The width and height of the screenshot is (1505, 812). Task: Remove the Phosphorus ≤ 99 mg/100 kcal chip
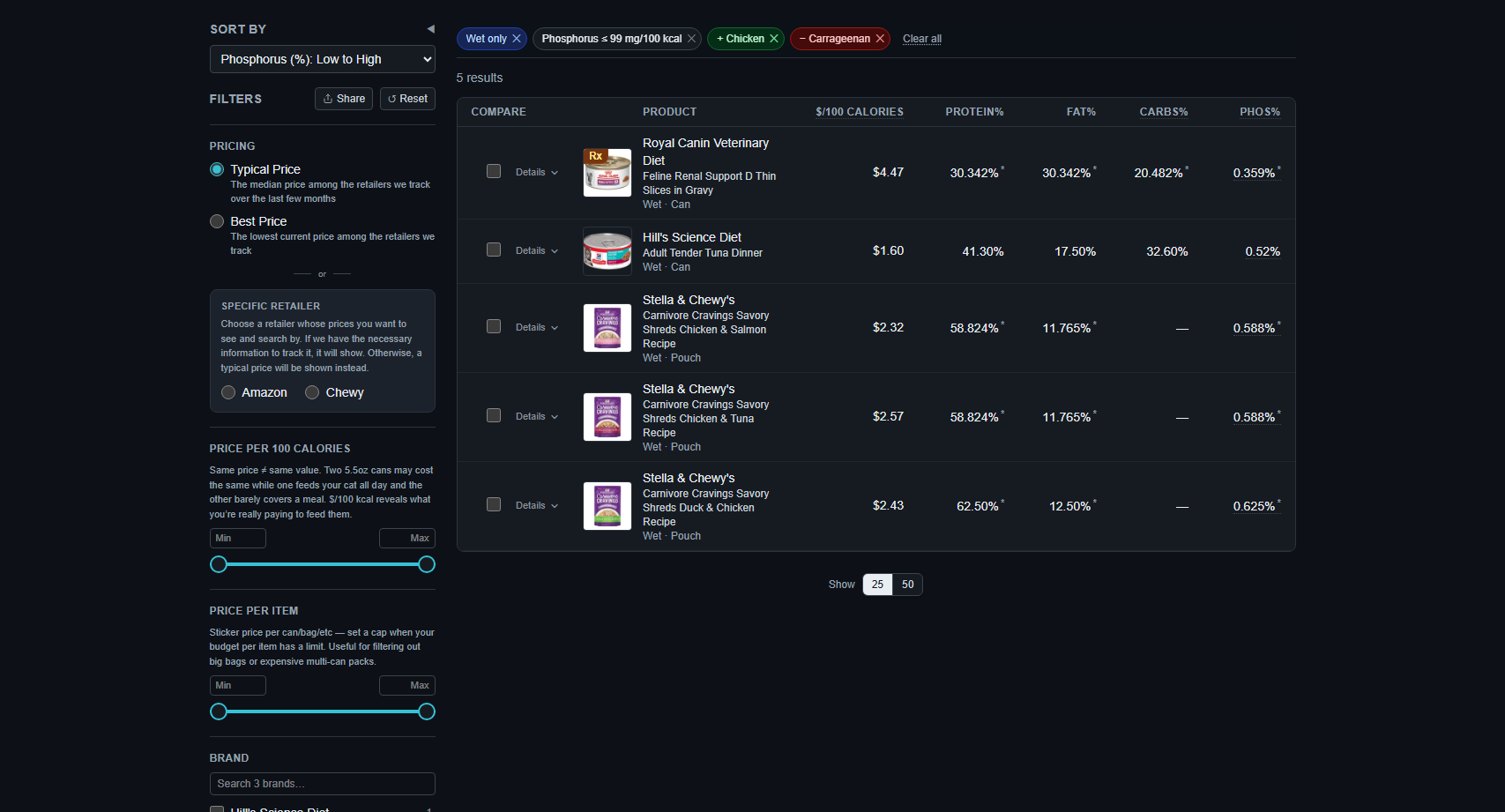click(691, 39)
